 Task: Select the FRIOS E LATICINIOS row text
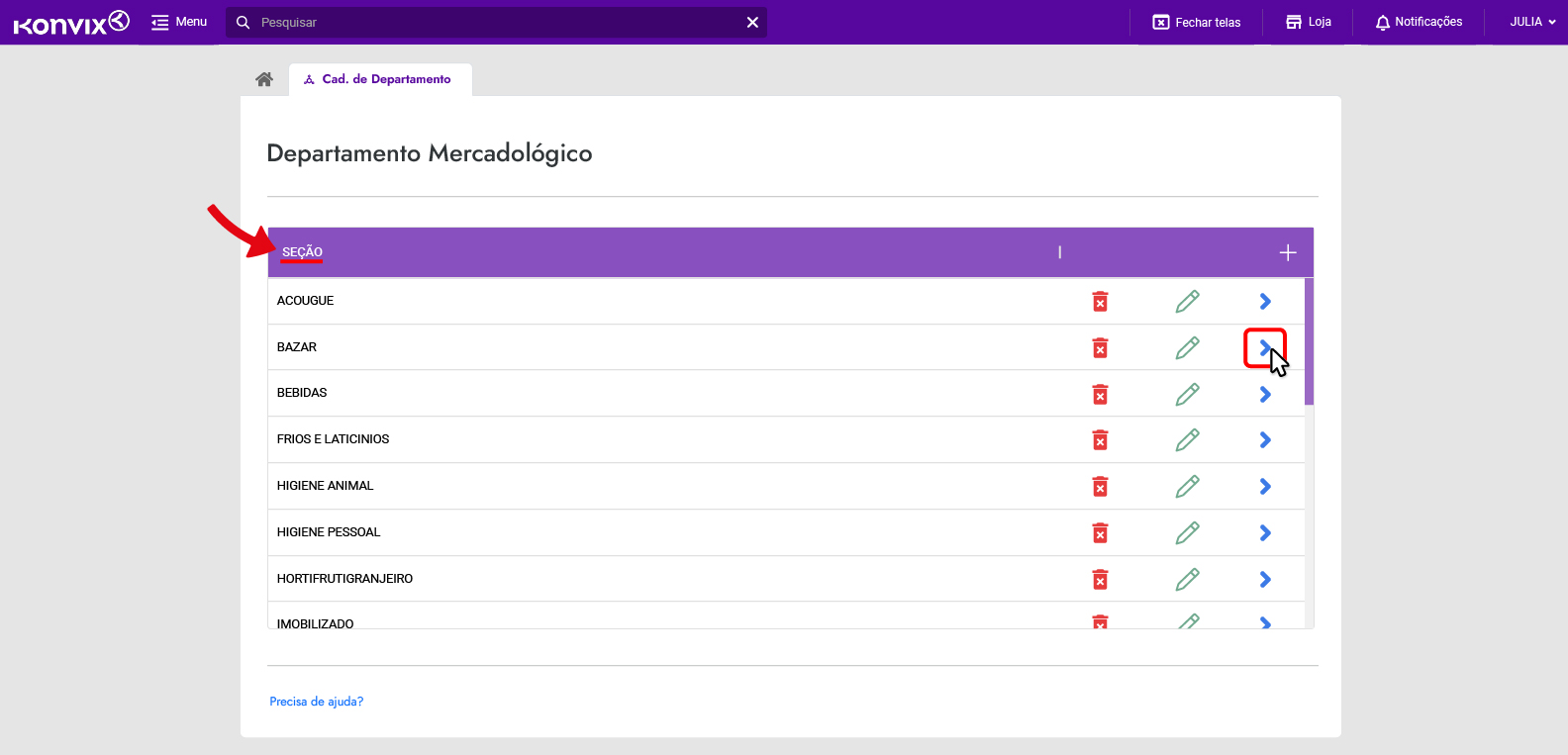(x=333, y=439)
